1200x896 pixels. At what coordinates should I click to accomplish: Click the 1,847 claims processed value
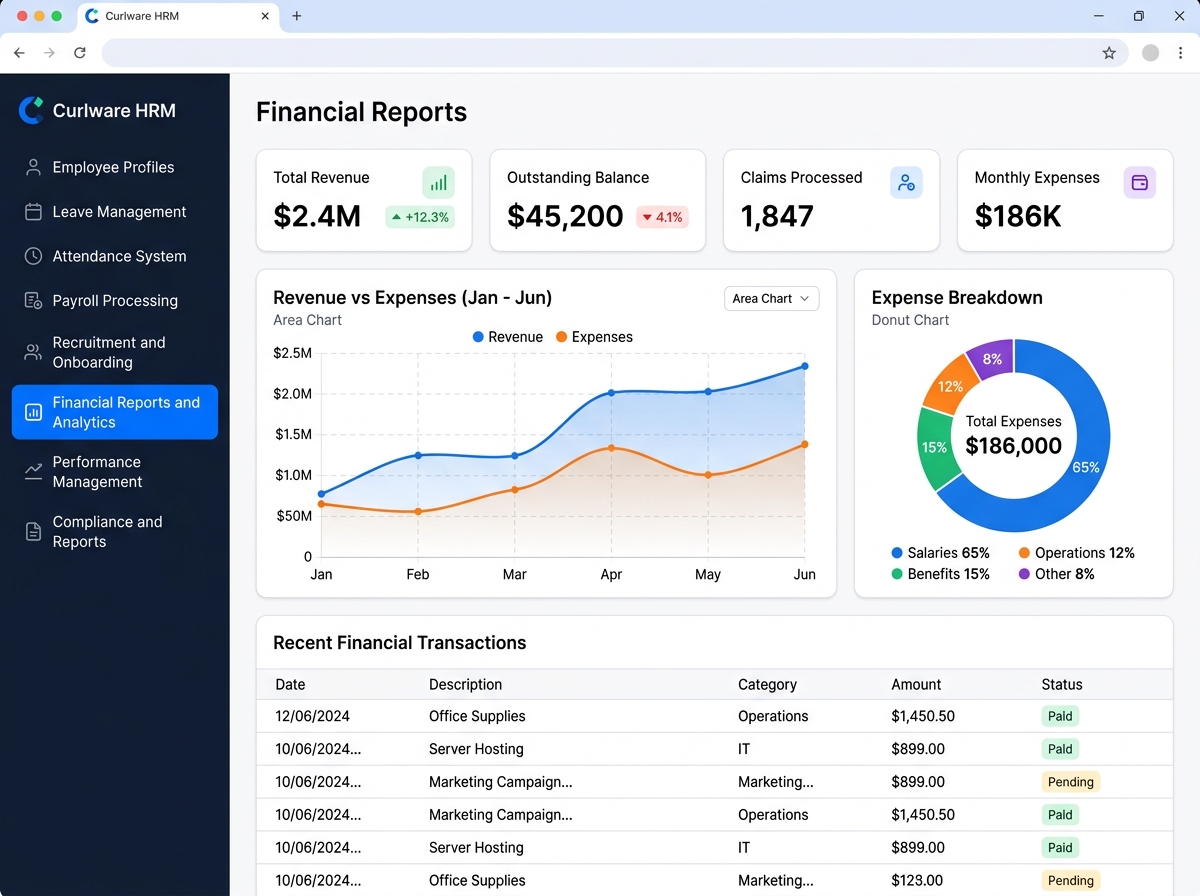[777, 216]
